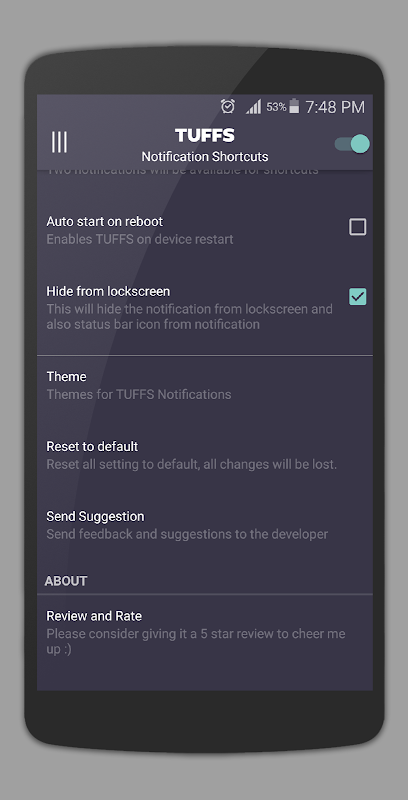The image size is (408, 800).
Task: Tap the 53% battery percentage text
Action: 276,107
